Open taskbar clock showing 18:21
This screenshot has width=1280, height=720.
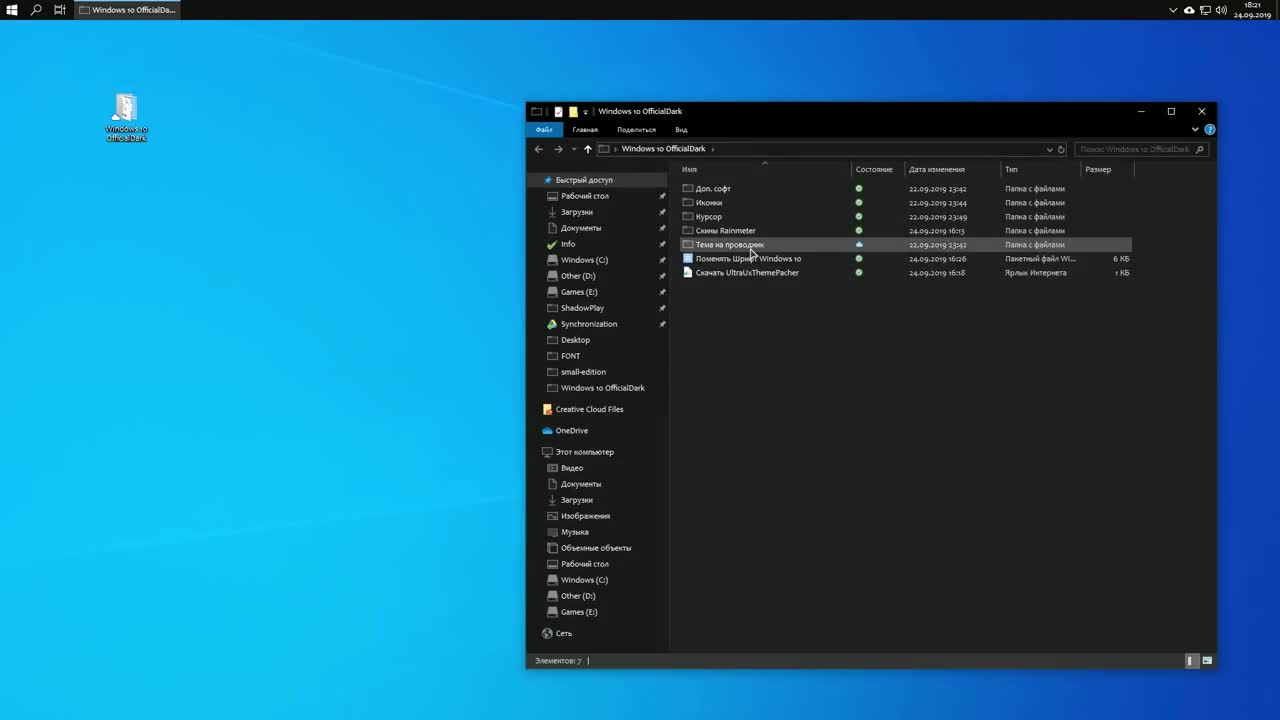(1252, 10)
